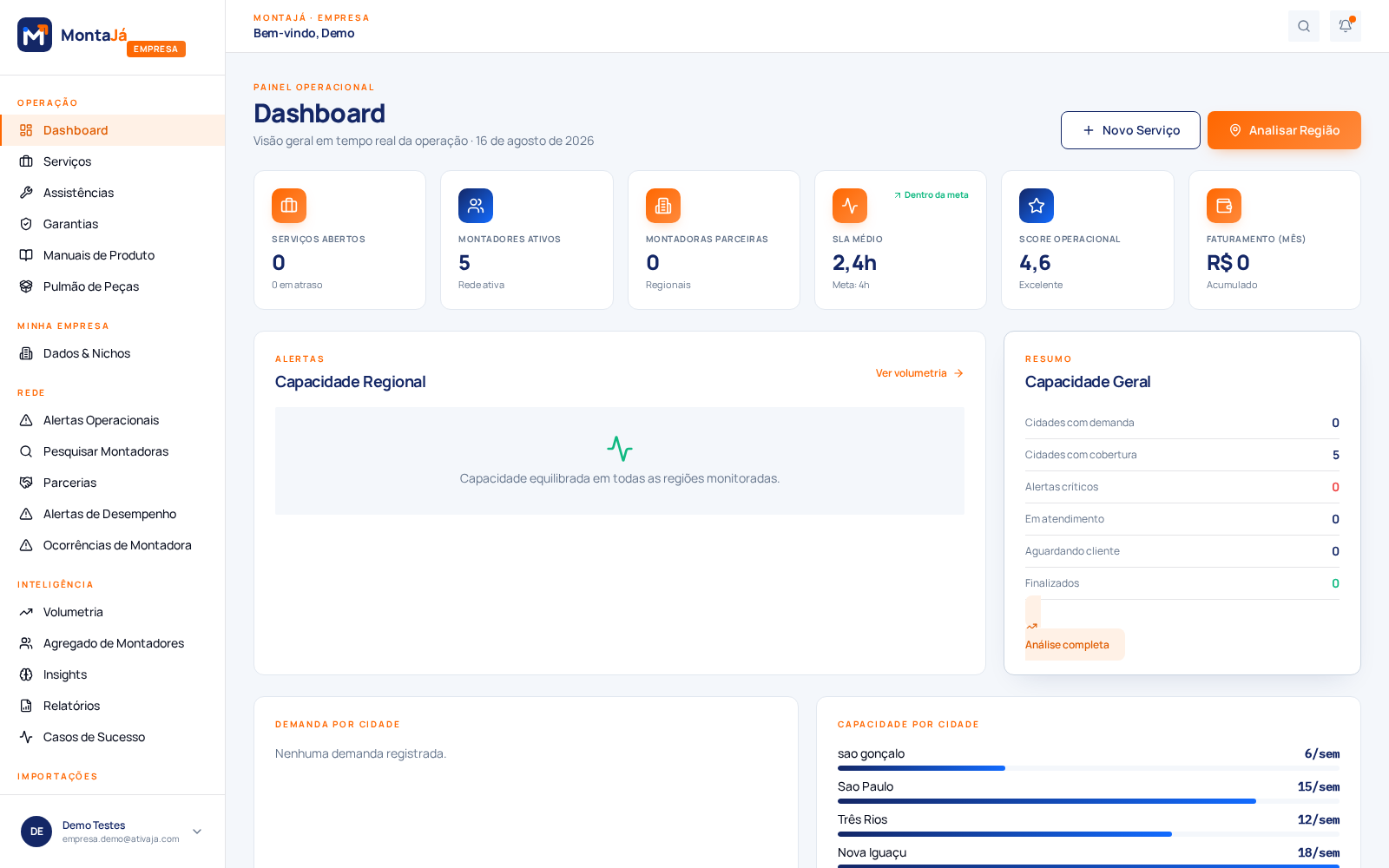Click the trend icon beside Volumetria

(26, 612)
